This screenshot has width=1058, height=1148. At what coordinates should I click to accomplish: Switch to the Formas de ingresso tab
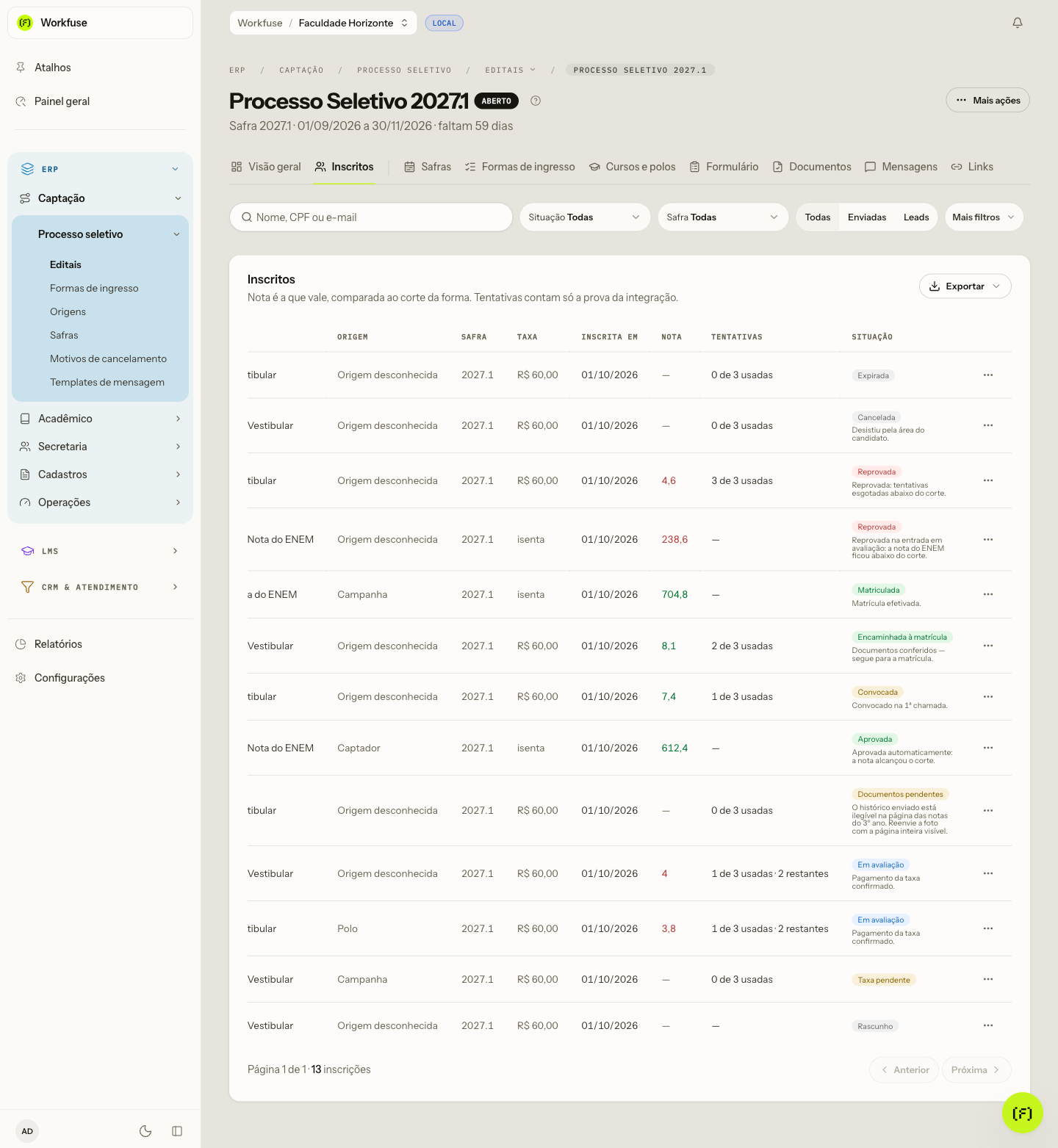(x=520, y=167)
